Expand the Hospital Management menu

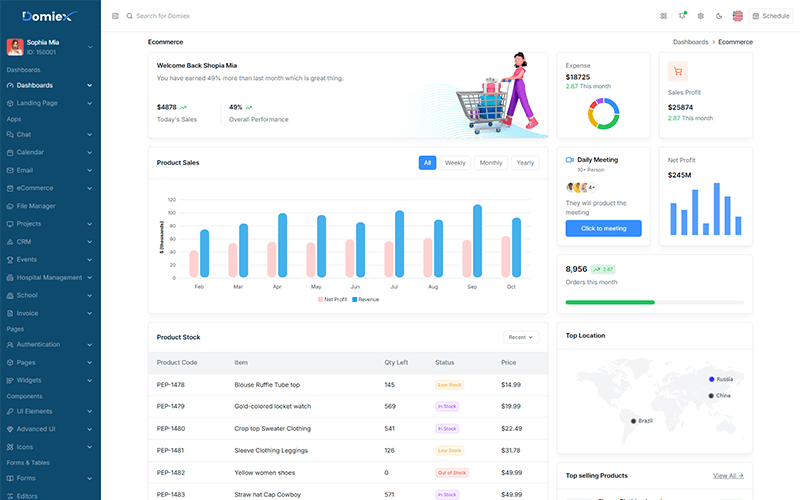click(x=49, y=278)
